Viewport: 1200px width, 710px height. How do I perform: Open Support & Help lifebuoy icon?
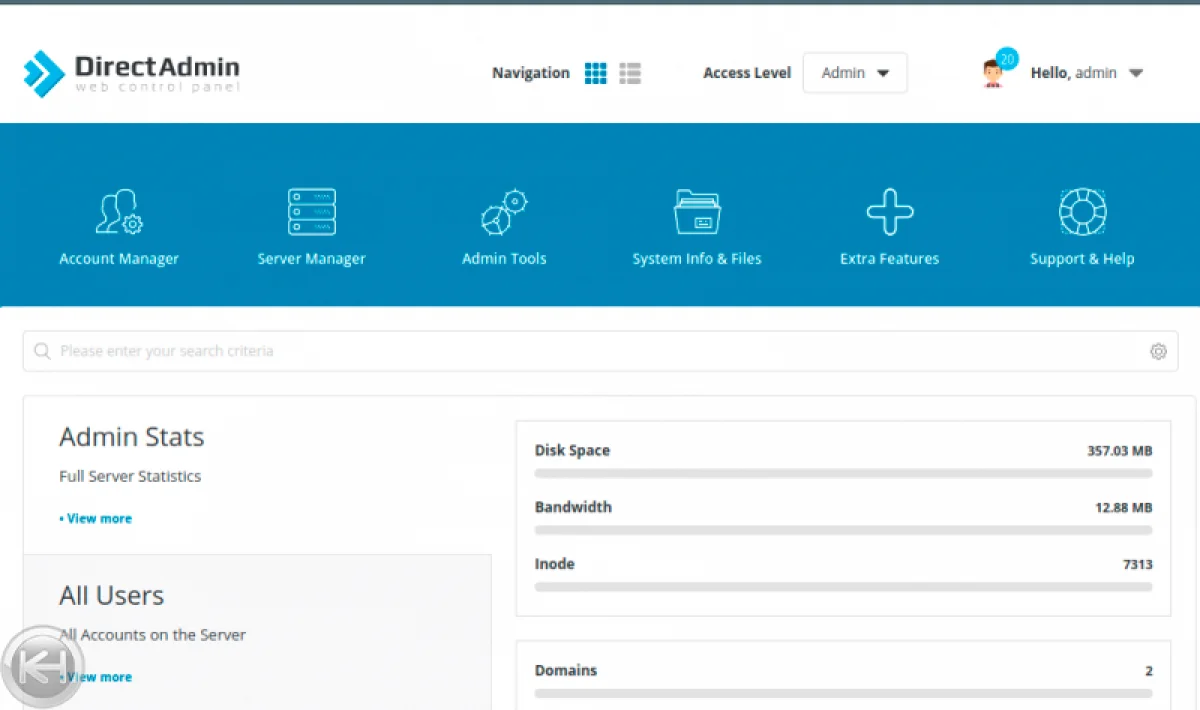[x=1082, y=212]
